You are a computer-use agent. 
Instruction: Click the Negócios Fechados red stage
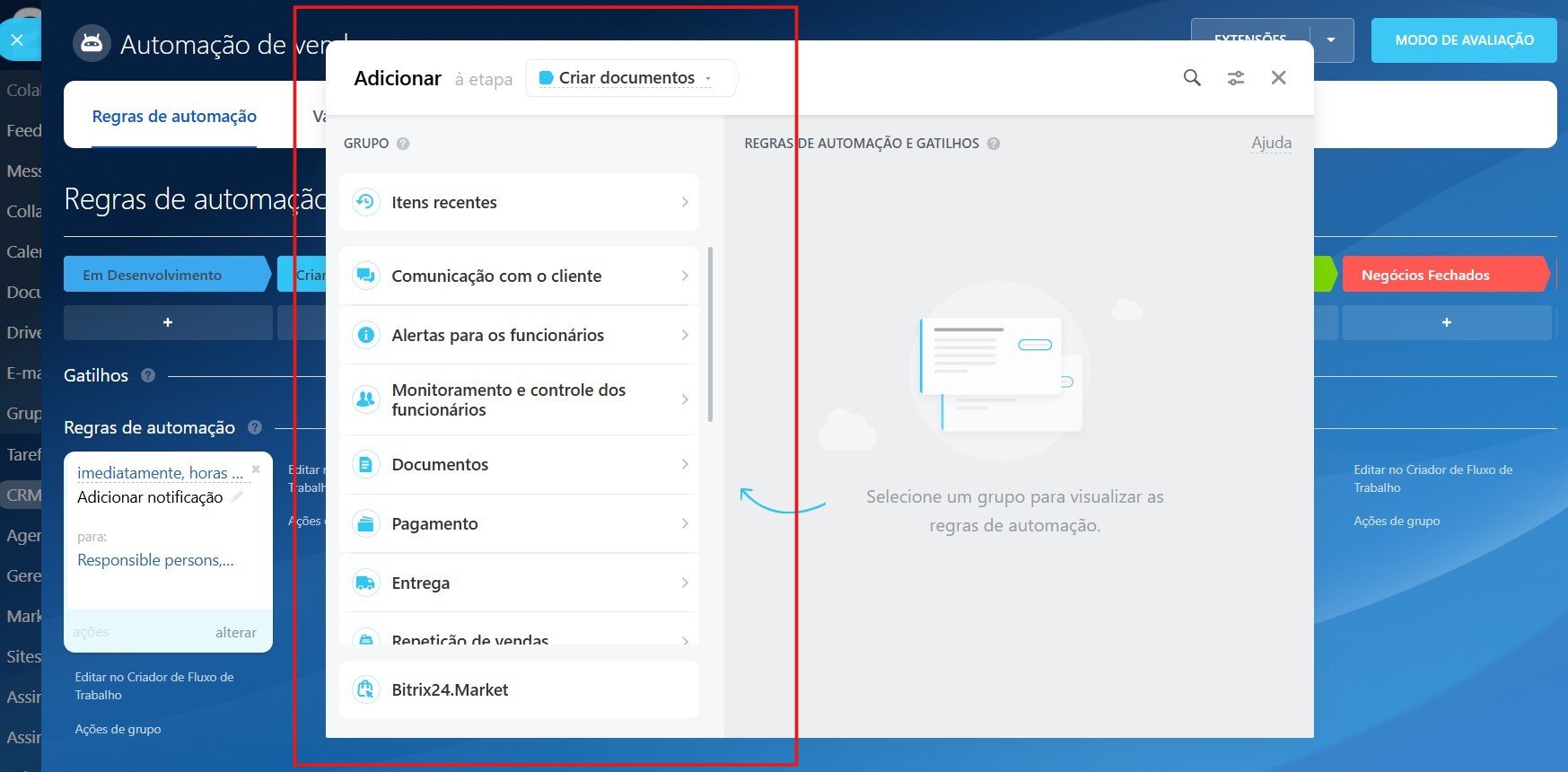click(x=1443, y=275)
